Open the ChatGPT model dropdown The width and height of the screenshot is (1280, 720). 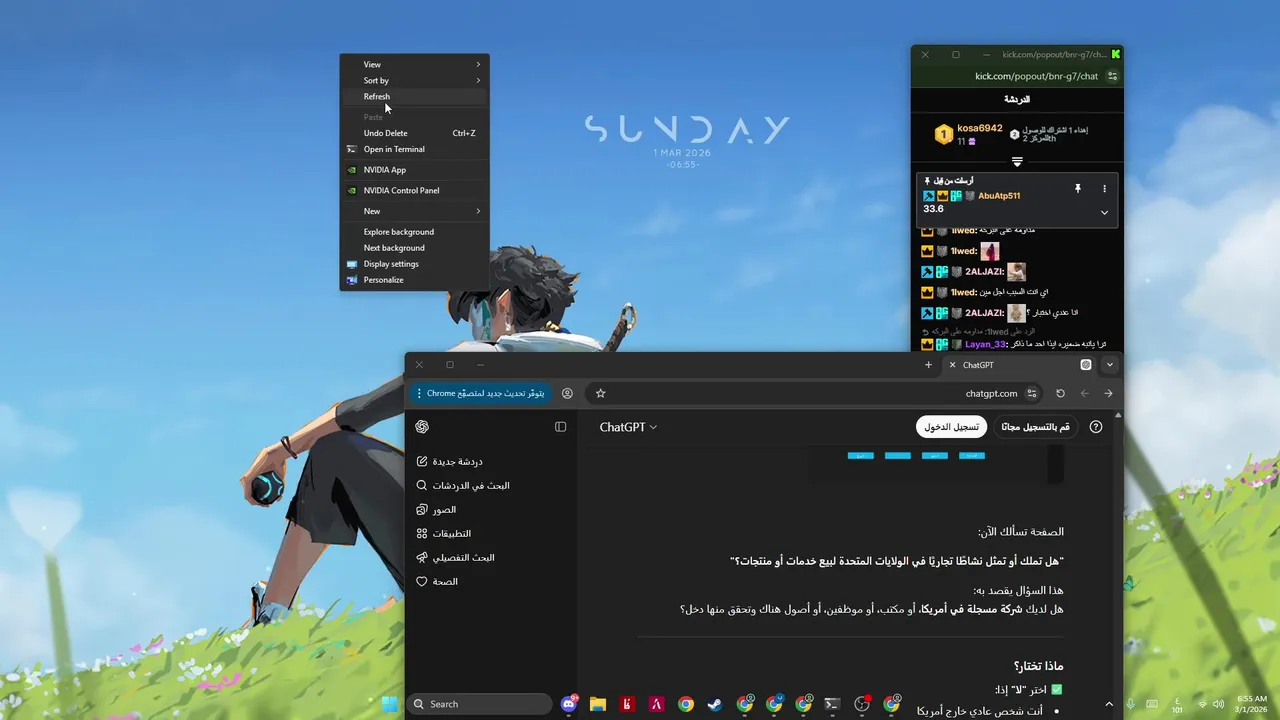628,427
